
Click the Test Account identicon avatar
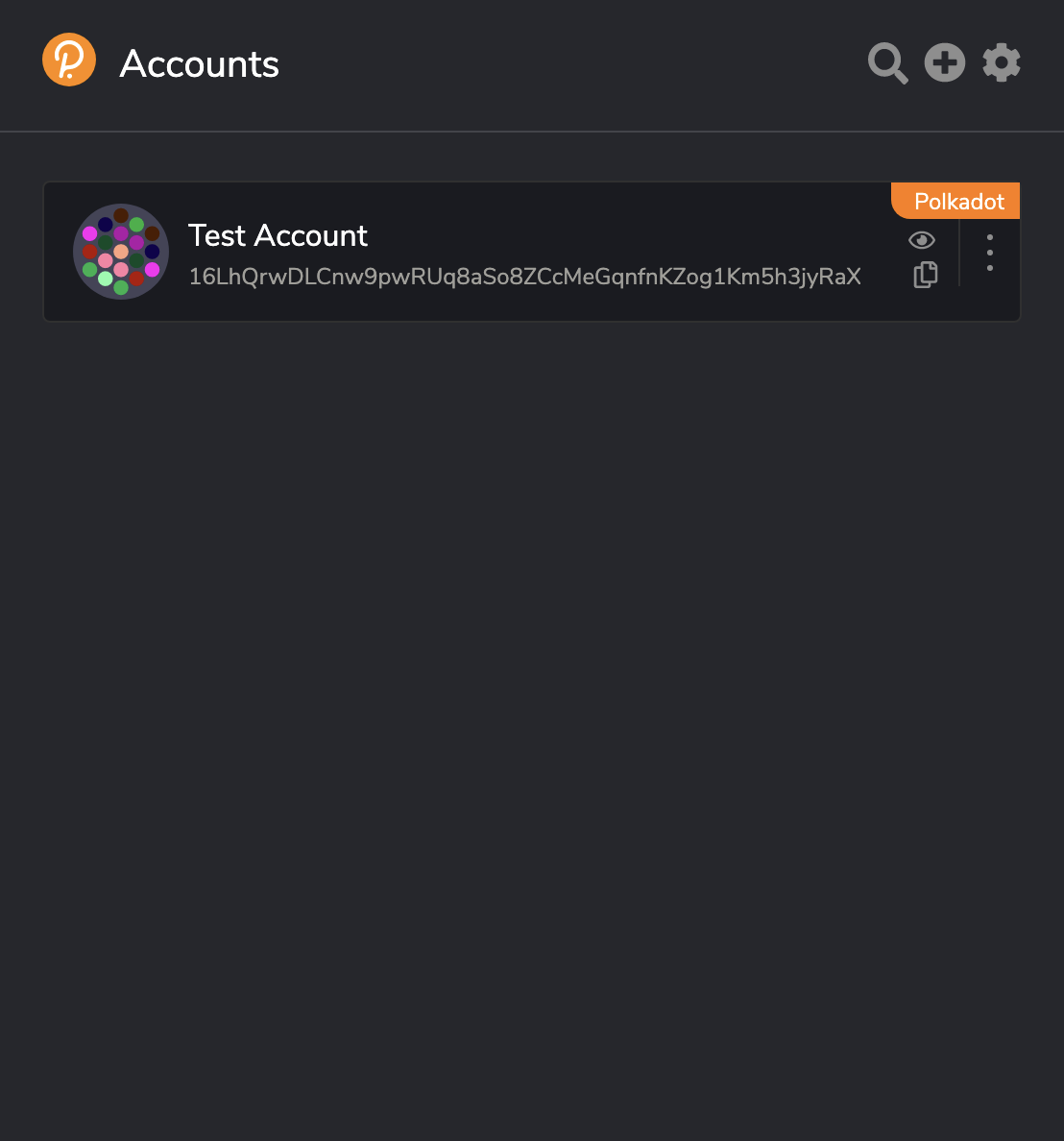[x=121, y=252]
